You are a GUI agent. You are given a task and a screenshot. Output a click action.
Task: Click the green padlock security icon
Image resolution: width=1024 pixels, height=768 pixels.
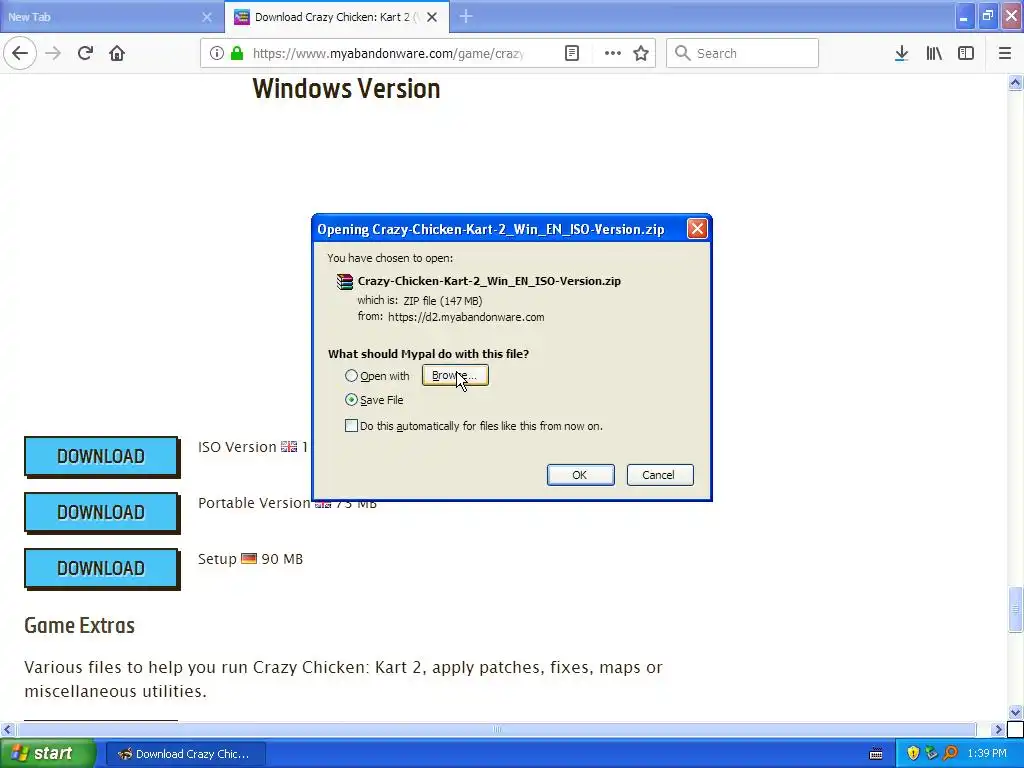(236, 53)
